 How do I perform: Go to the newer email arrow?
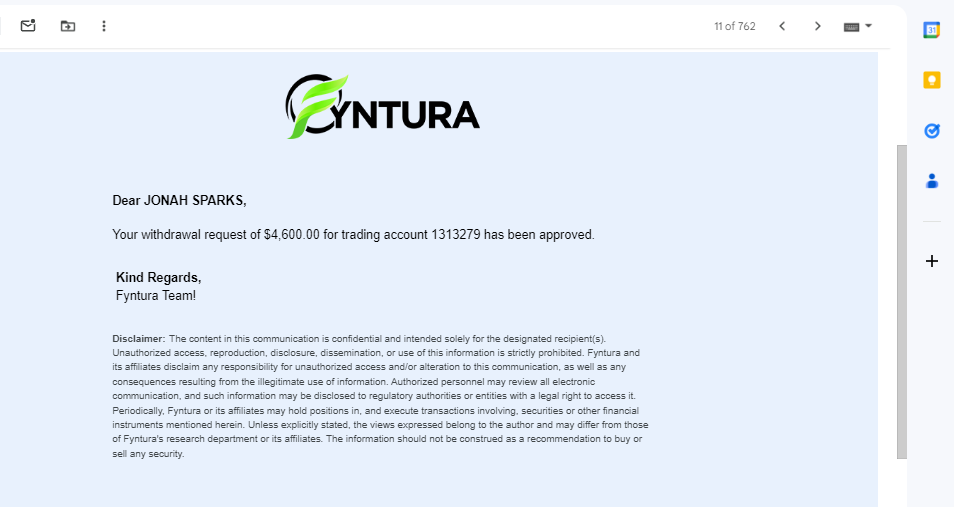pyautogui.click(x=782, y=26)
